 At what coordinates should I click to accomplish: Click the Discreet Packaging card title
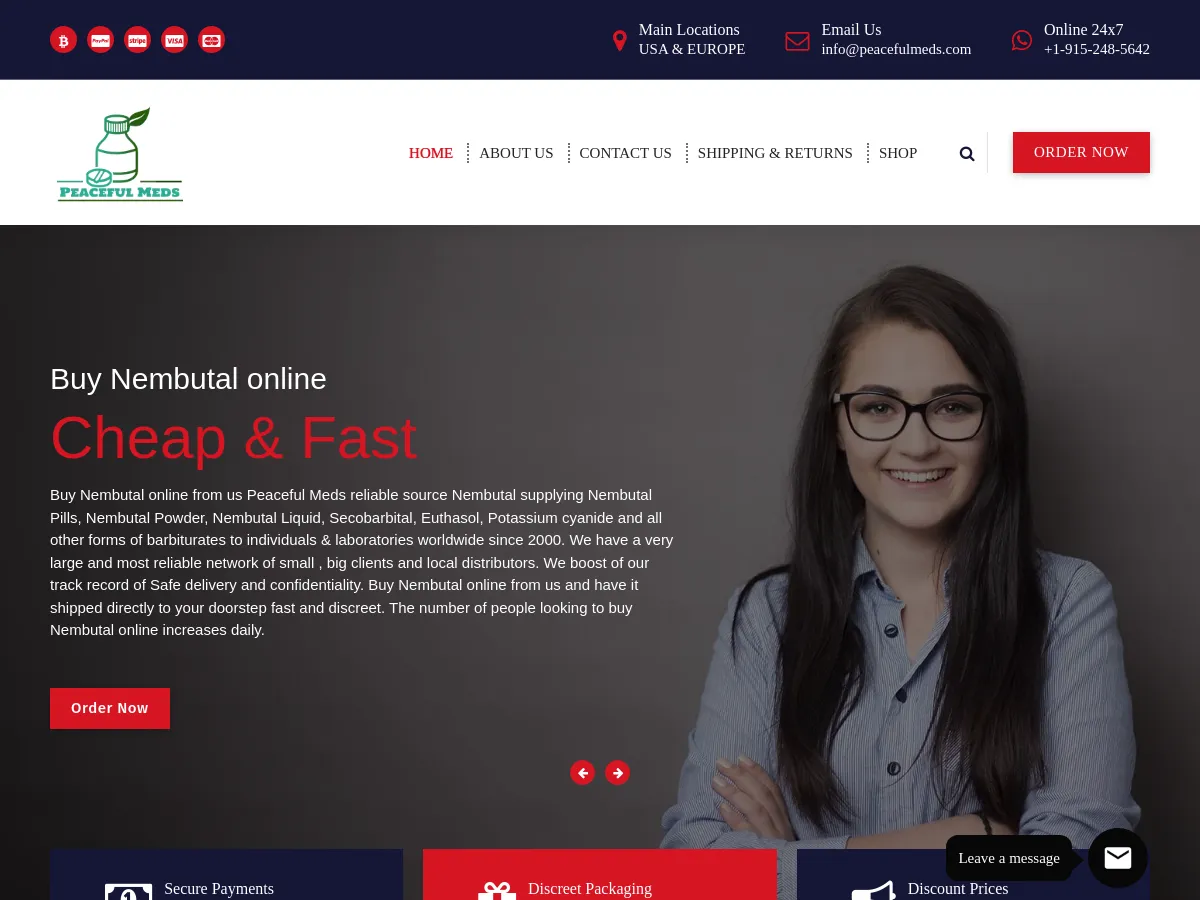(590, 889)
